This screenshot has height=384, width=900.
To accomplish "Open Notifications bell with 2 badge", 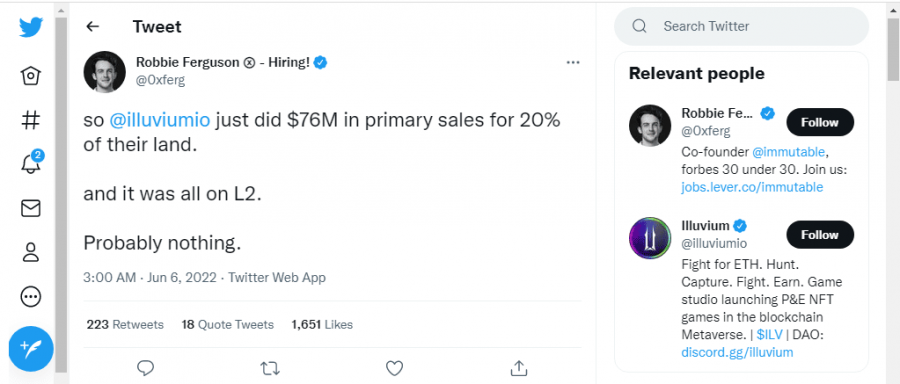I will [x=32, y=162].
